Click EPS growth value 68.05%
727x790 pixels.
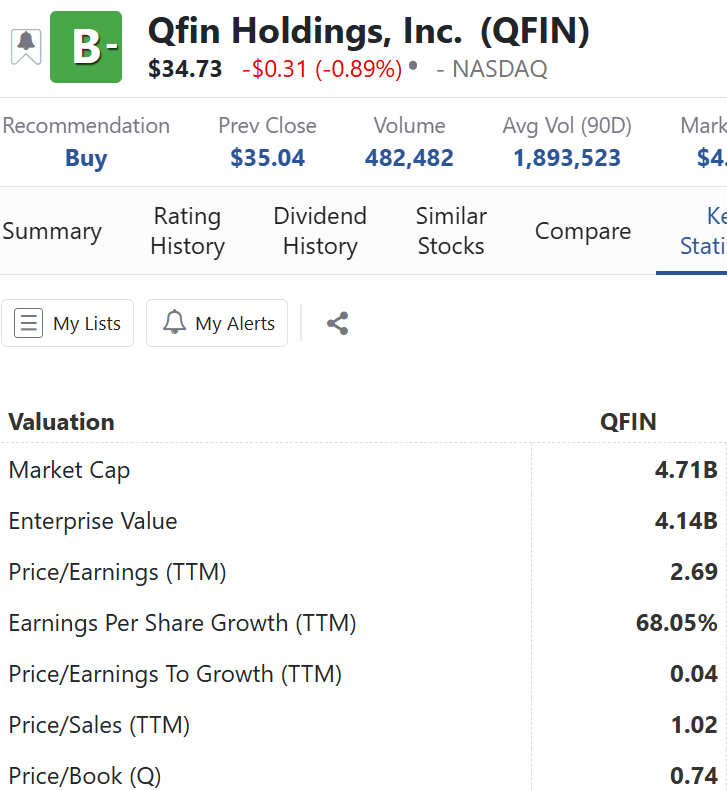(677, 623)
